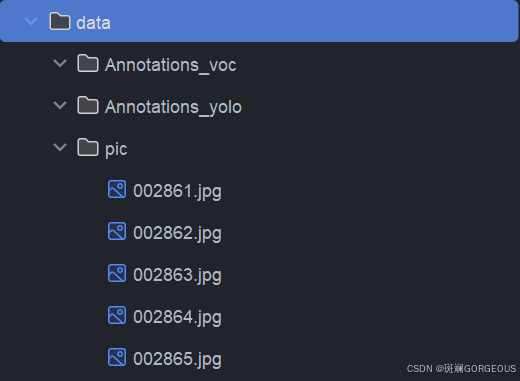The height and width of the screenshot is (381, 520).
Task: Select the Annotations_voc folder name
Action: pyautogui.click(x=171, y=65)
